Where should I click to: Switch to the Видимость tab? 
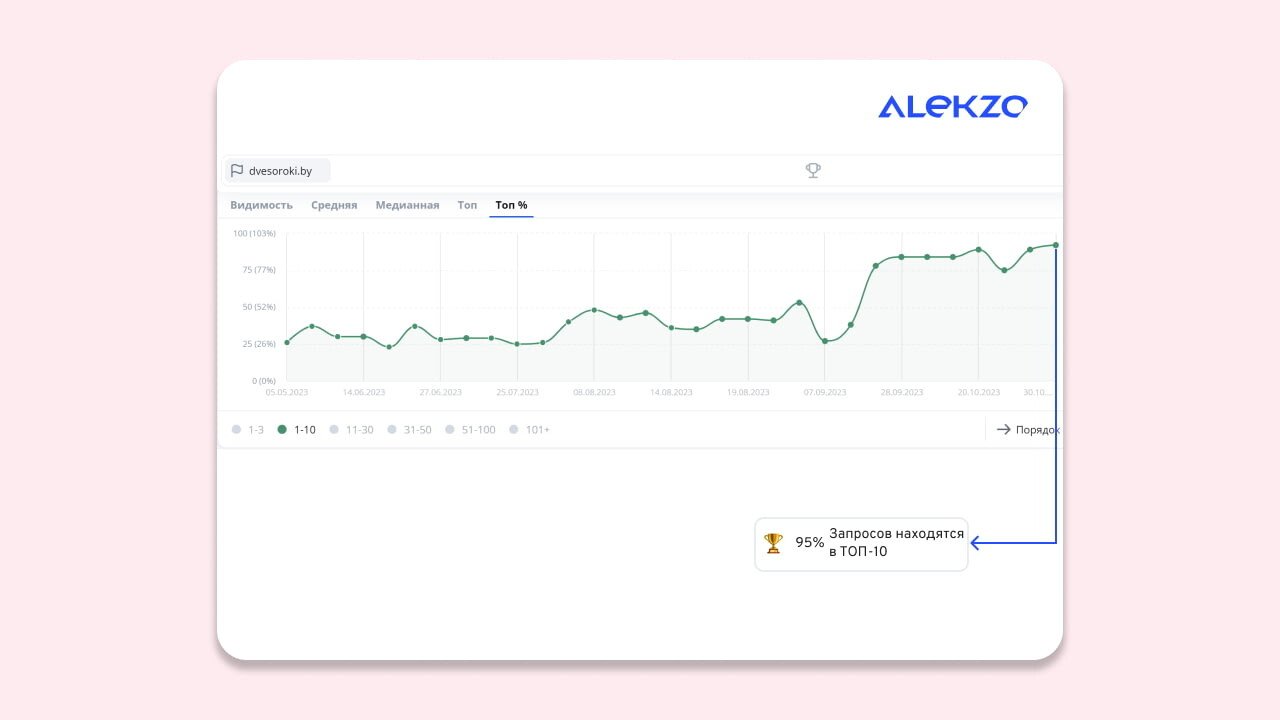click(261, 205)
